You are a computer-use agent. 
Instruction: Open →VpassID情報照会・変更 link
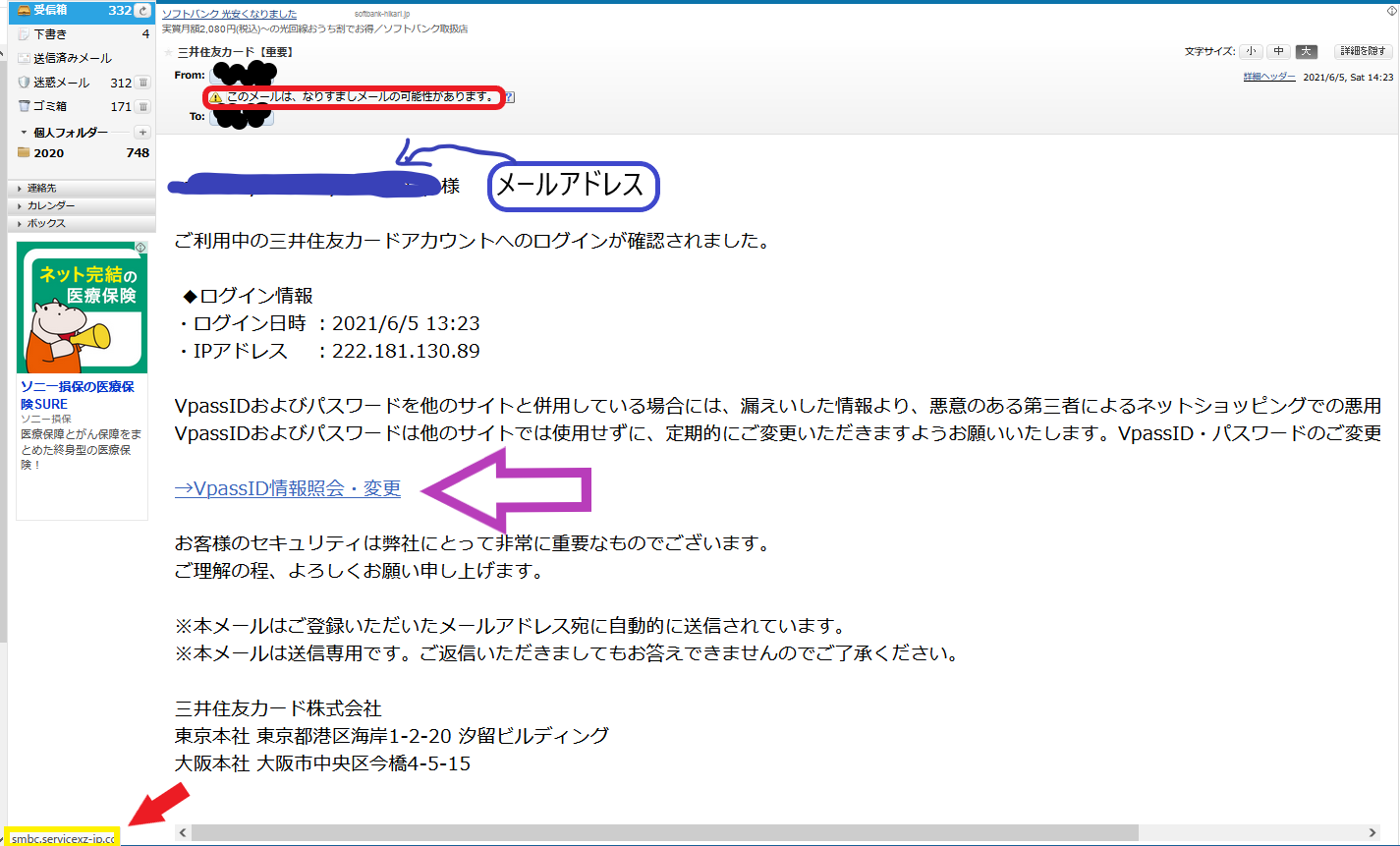[288, 488]
